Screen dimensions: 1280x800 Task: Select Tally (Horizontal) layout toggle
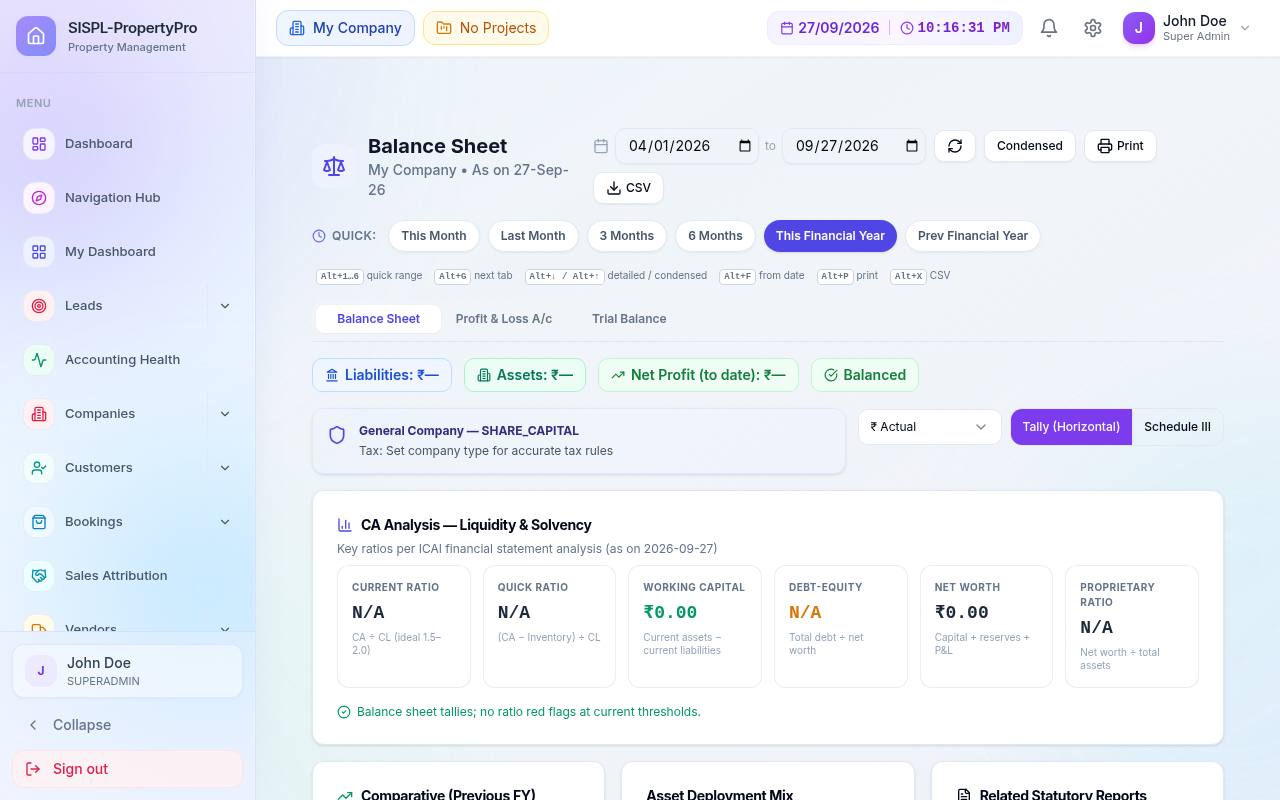tap(1071, 427)
